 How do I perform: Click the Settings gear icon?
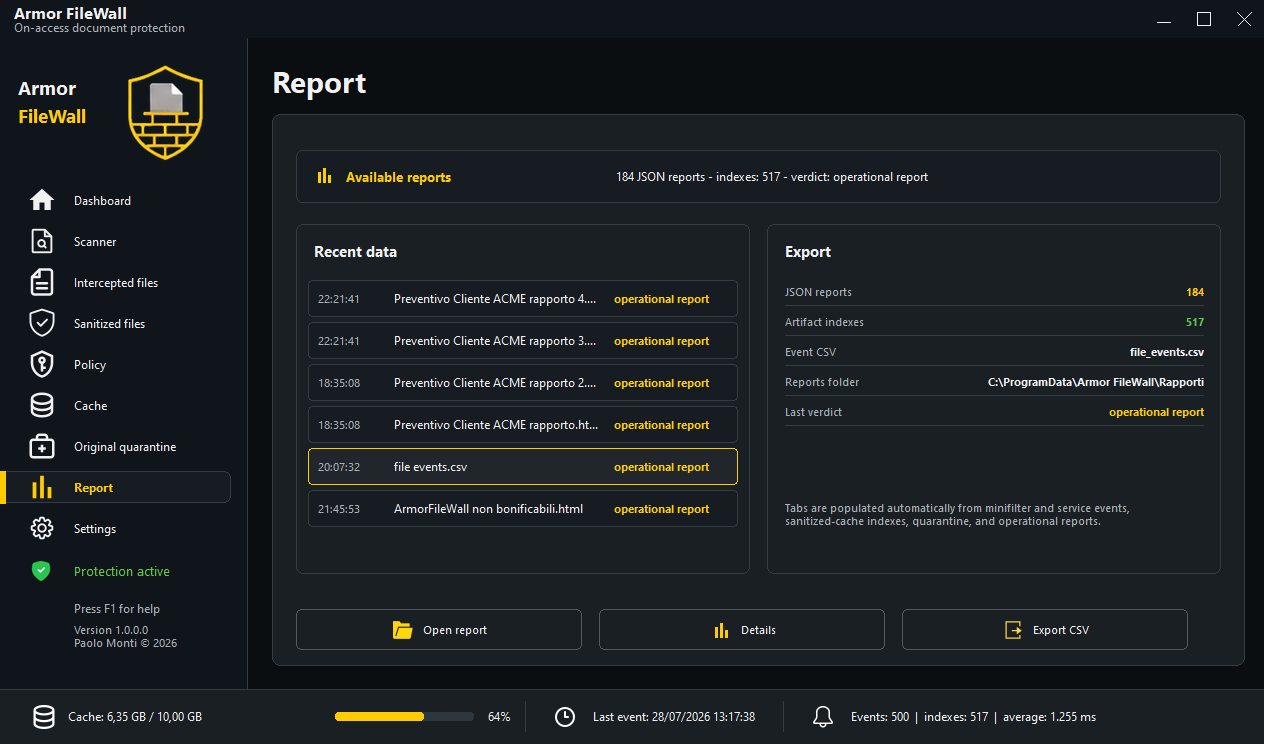(42, 528)
